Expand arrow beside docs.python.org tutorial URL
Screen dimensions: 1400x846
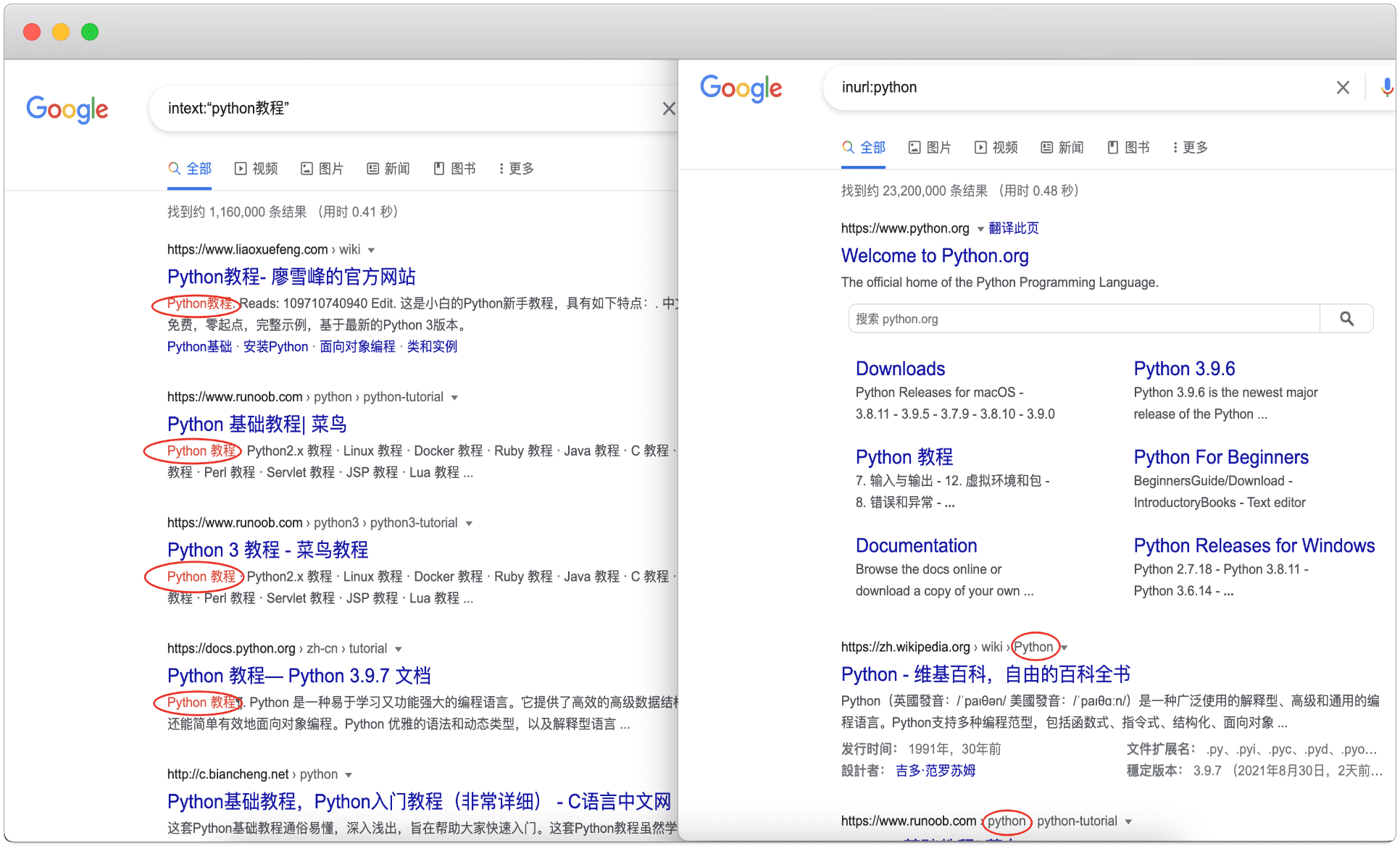(399, 649)
